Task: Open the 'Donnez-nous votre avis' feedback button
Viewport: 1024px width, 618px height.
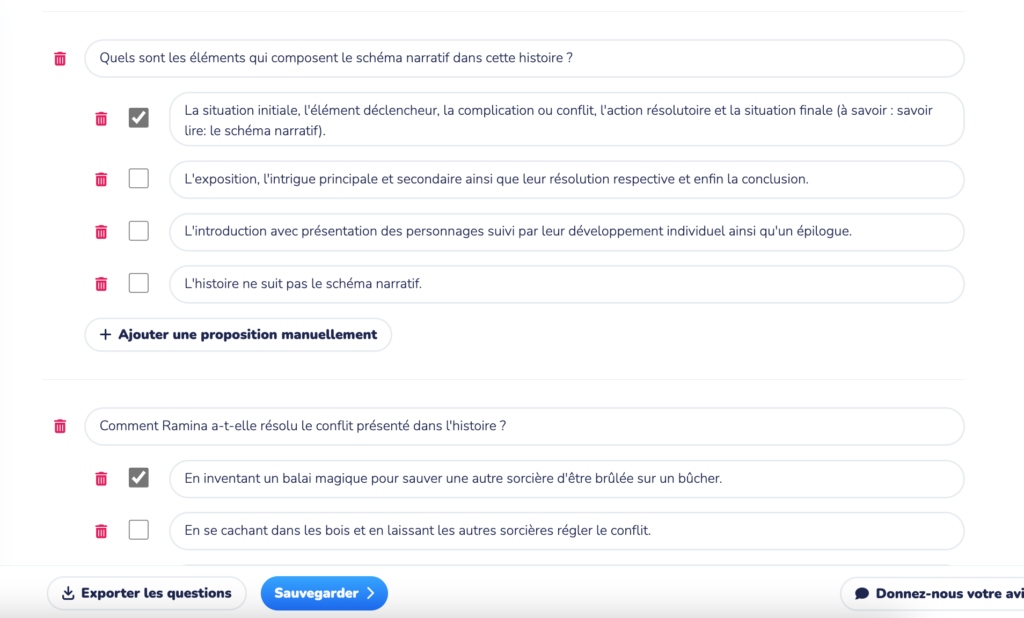Action: pyautogui.click(x=934, y=593)
